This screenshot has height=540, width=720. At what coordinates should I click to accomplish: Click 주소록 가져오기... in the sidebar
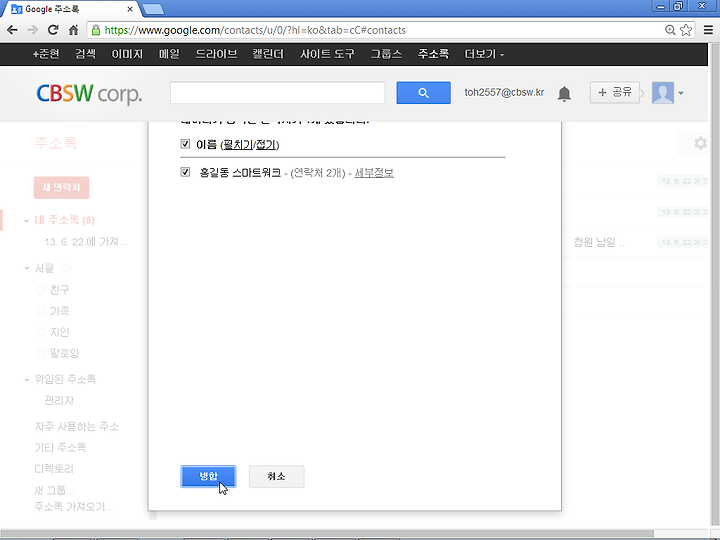pos(73,507)
